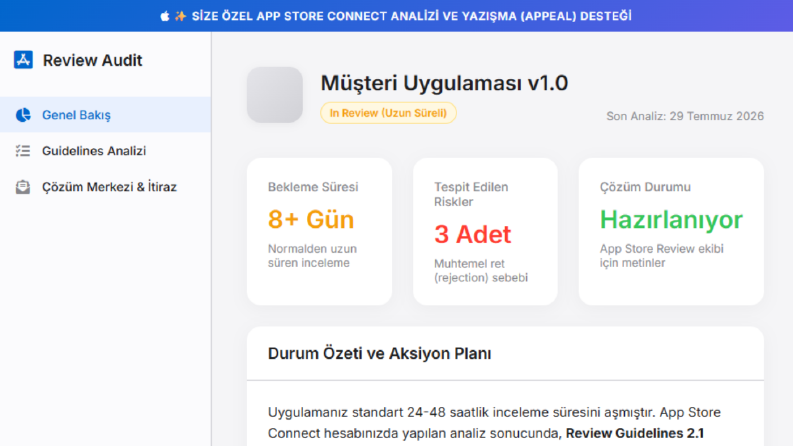This screenshot has height=446, width=793.
Task: Open the Guidelines Analizi menu item
Action: click(x=105, y=151)
